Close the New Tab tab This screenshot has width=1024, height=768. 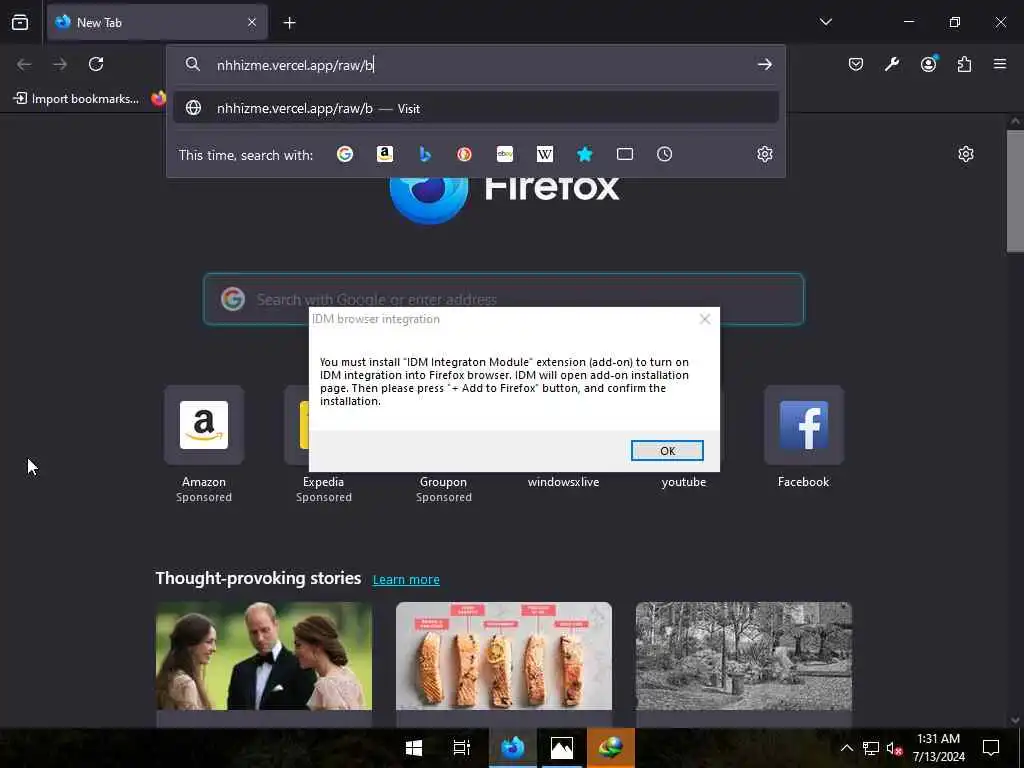[252, 22]
